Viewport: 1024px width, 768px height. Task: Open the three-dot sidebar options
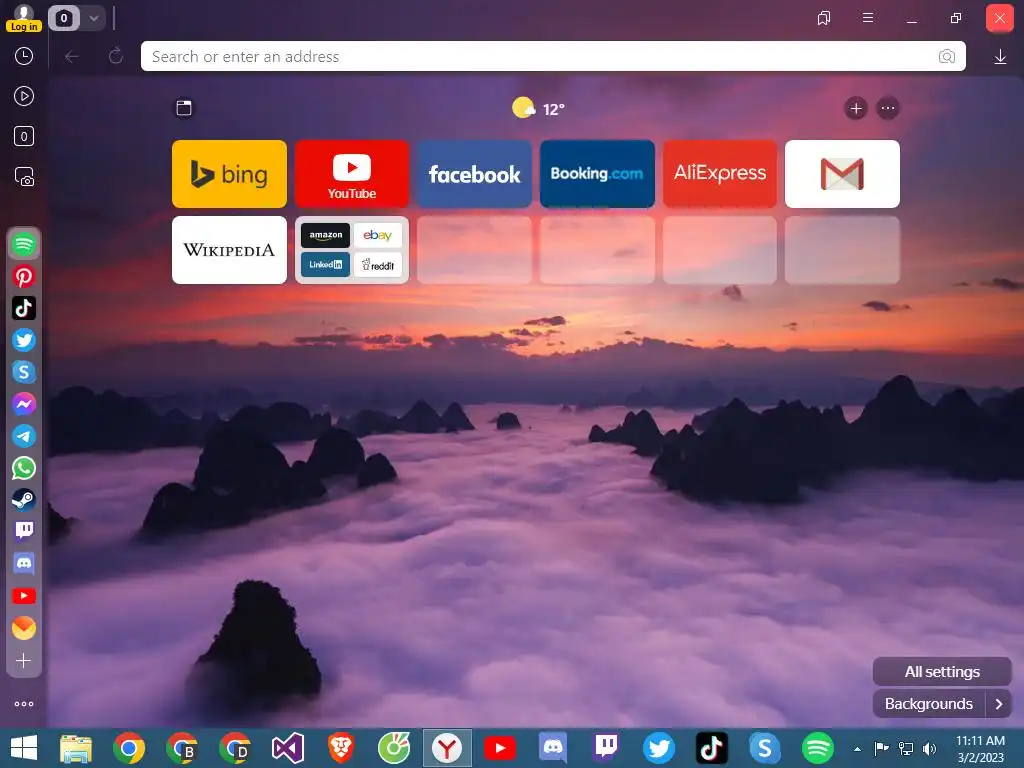24,704
